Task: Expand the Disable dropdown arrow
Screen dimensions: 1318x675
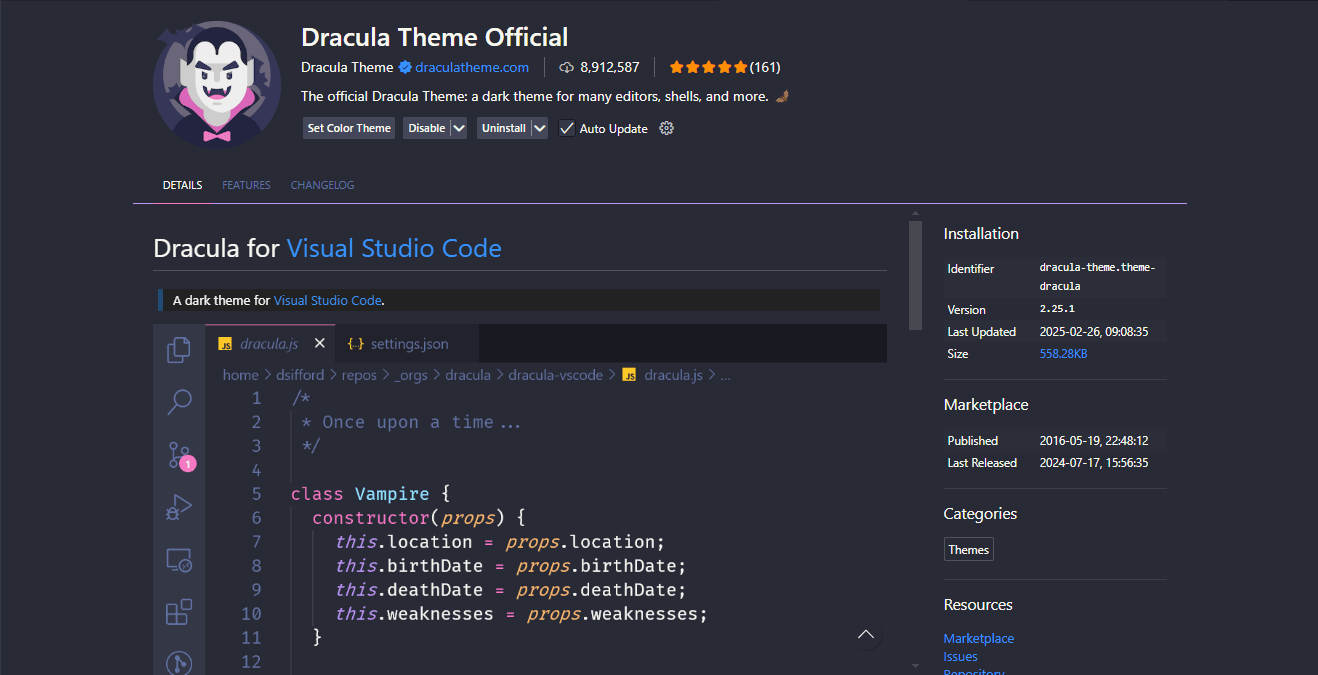Action: (x=458, y=128)
